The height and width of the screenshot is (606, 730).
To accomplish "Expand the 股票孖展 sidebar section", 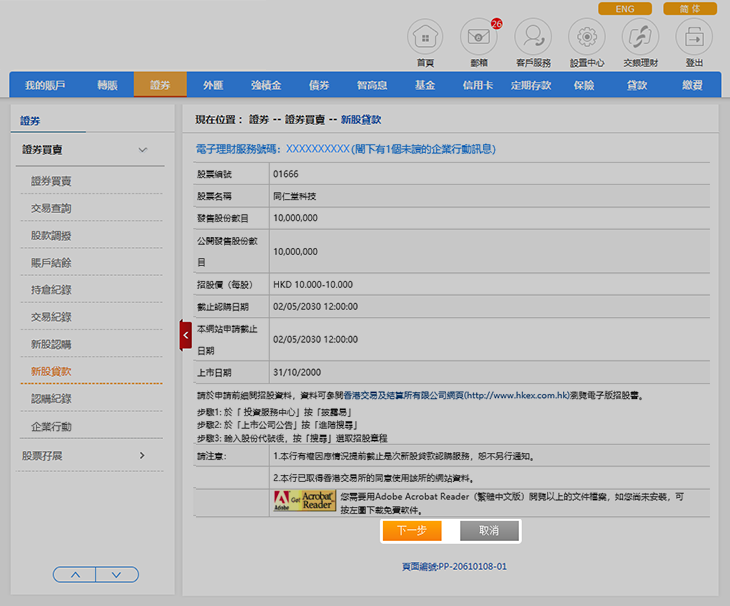I will tap(143, 456).
